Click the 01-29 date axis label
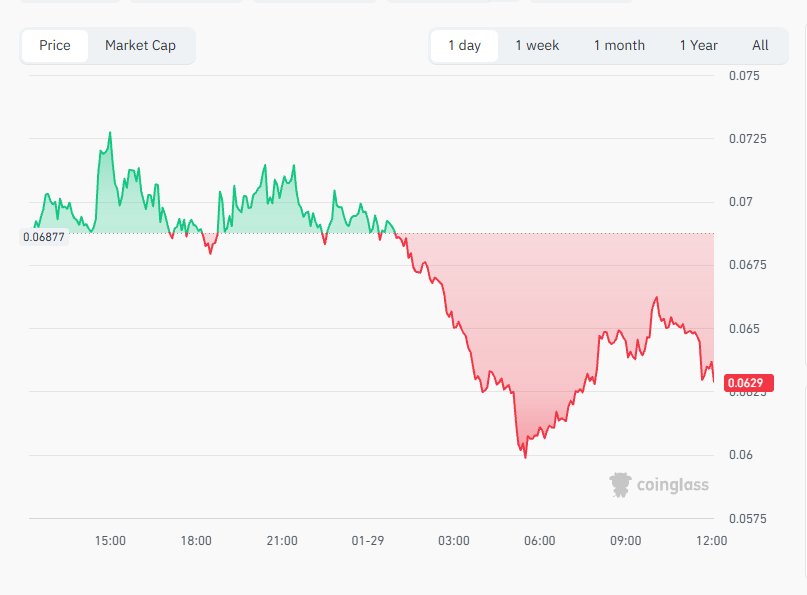 (x=368, y=541)
